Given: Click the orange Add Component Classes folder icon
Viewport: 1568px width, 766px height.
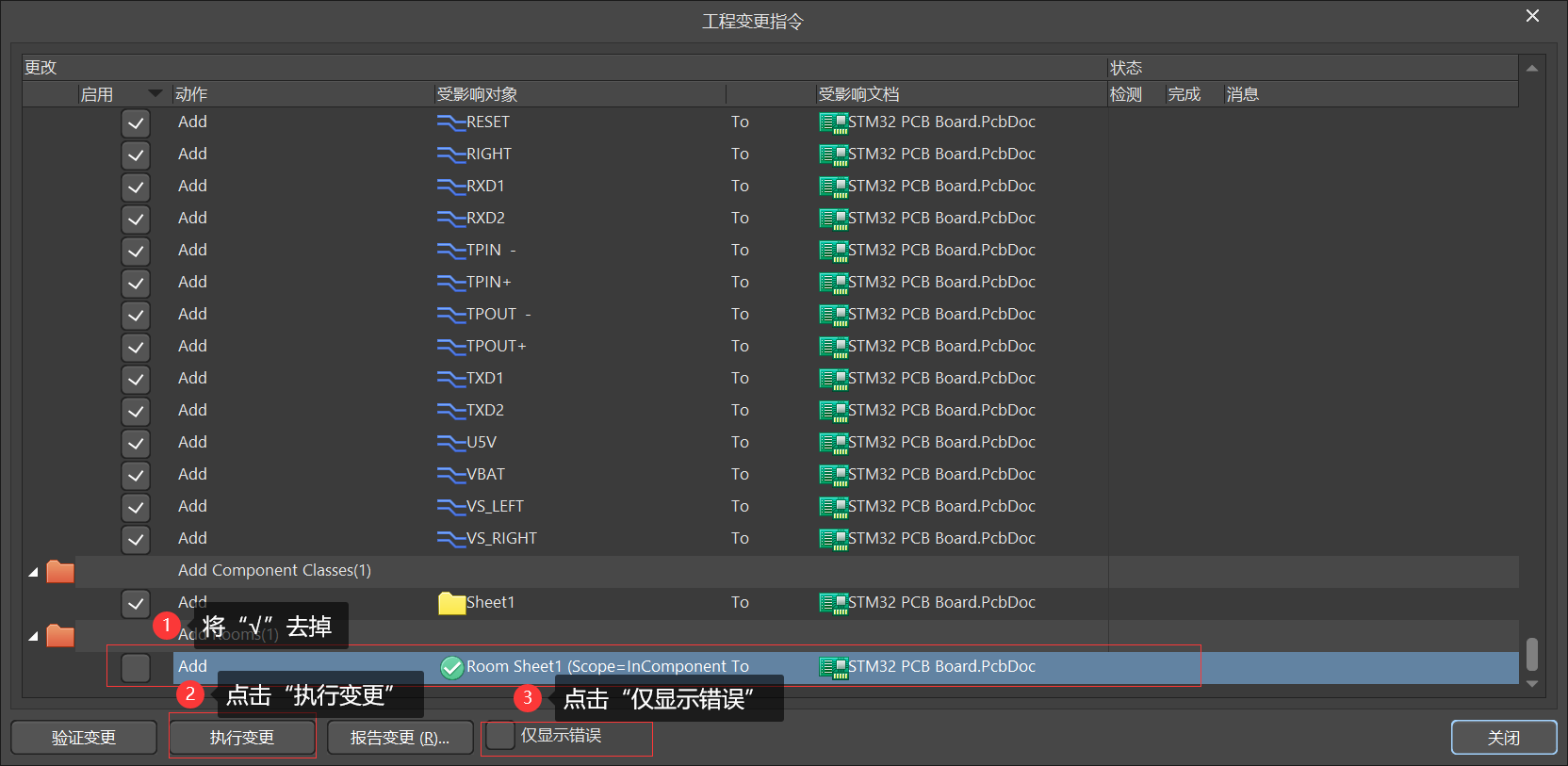Looking at the screenshot, I should (60, 571).
